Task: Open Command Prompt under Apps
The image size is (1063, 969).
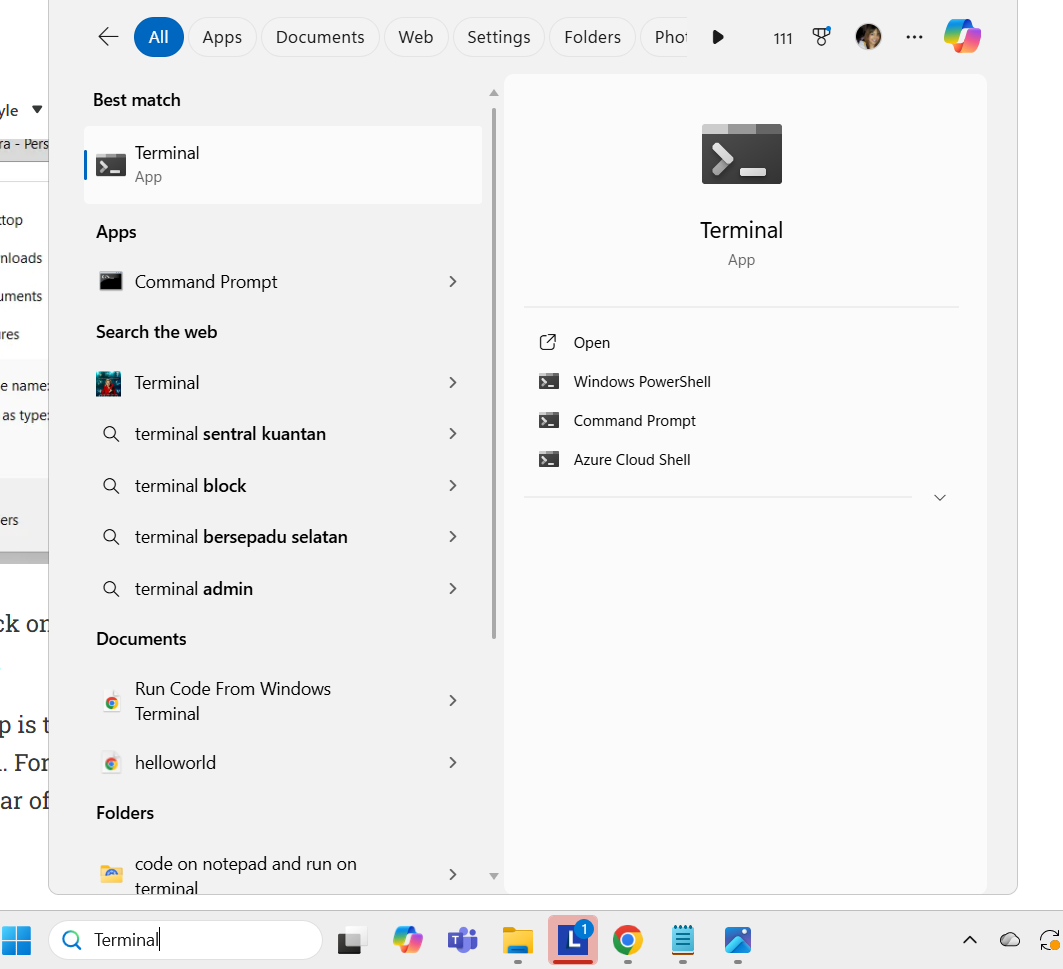Action: 206,281
